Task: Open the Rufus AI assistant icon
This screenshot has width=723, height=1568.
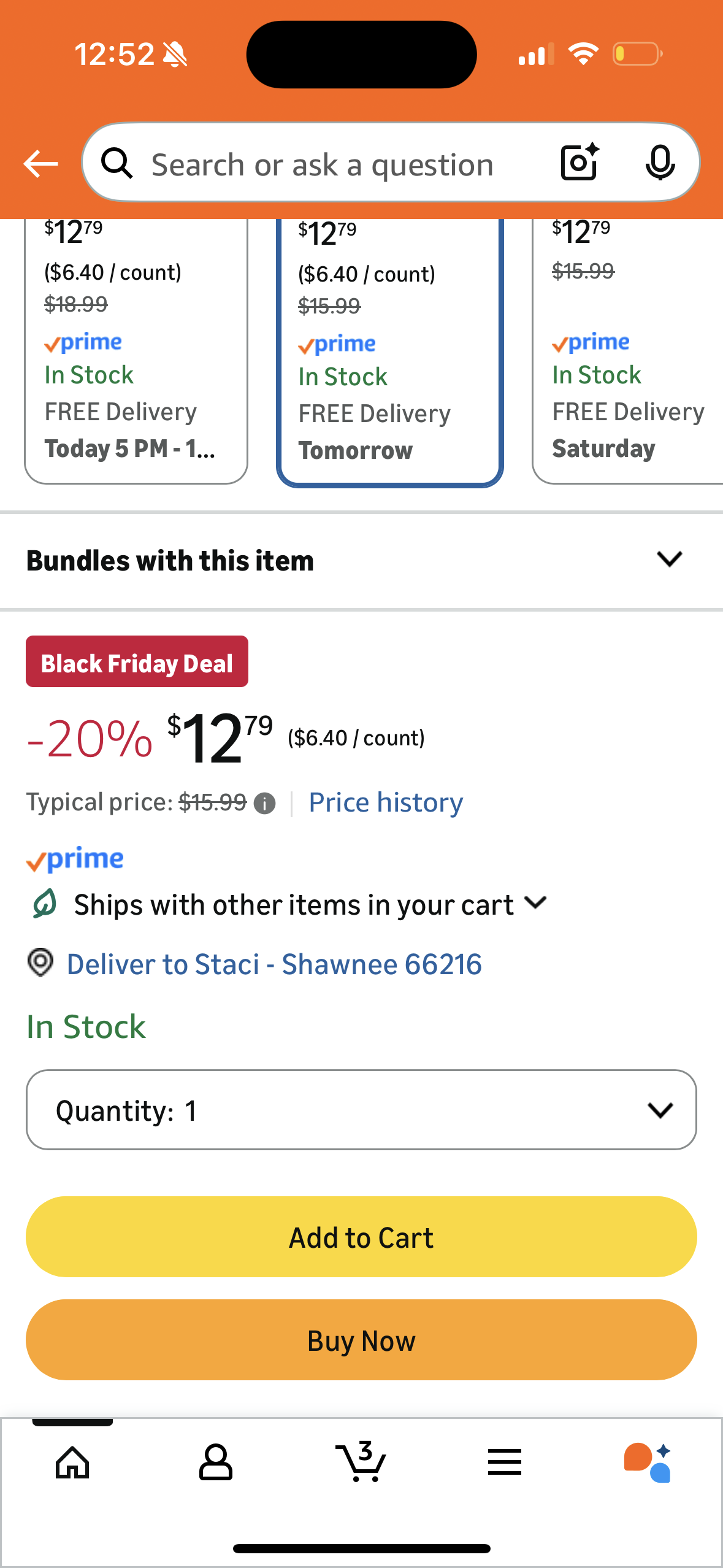Action: [x=648, y=1462]
